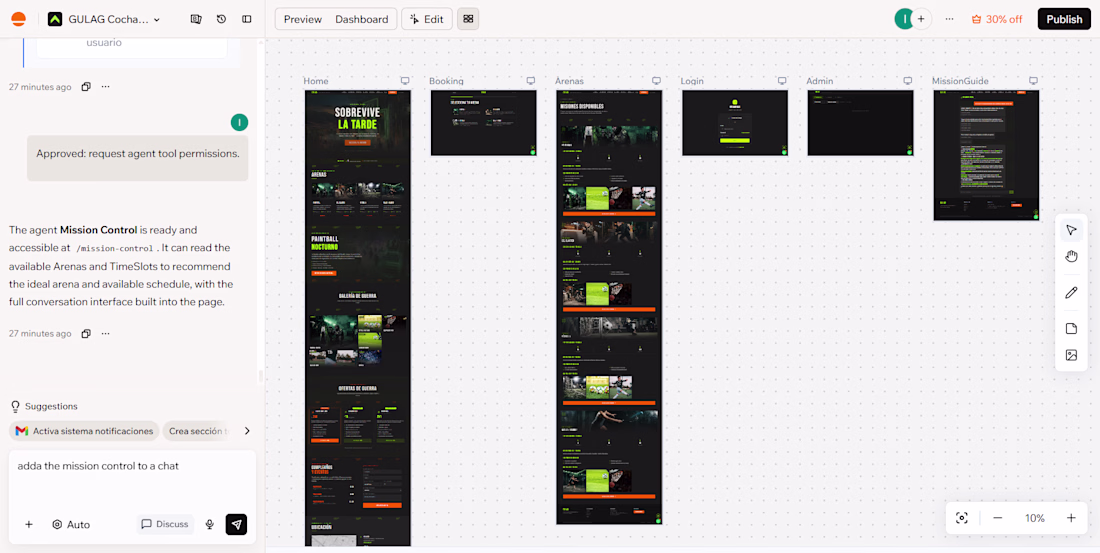1100x553 pixels.
Task: Click the 30% off offer link
Action: point(997,20)
